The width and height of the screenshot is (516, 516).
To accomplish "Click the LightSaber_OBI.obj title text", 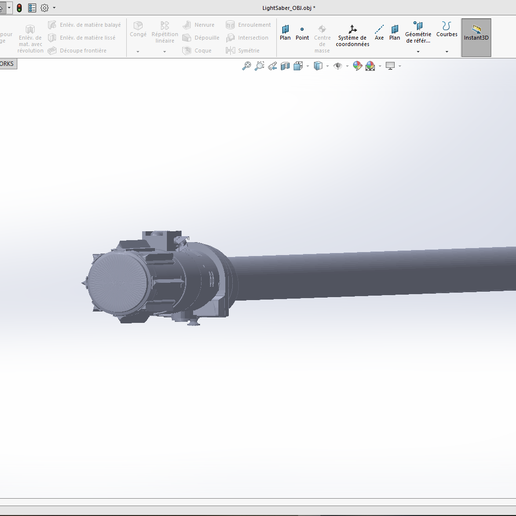I will (x=289, y=8).
